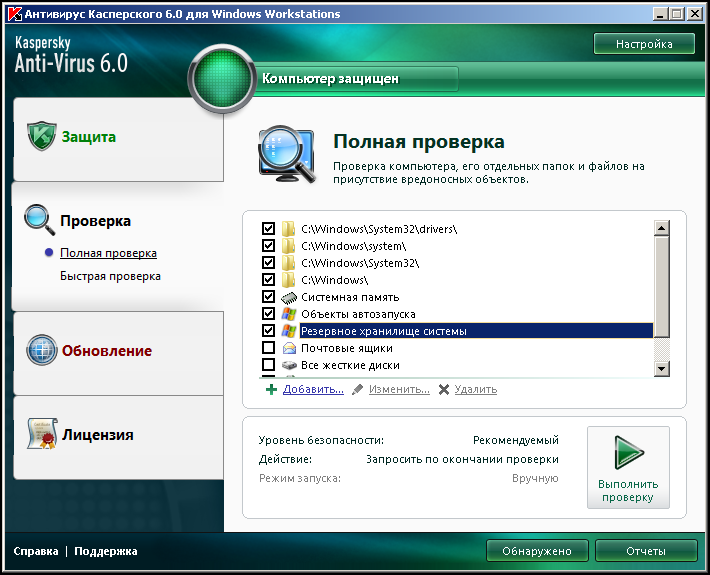
Task: Open the Справка help link
Action: point(36,551)
